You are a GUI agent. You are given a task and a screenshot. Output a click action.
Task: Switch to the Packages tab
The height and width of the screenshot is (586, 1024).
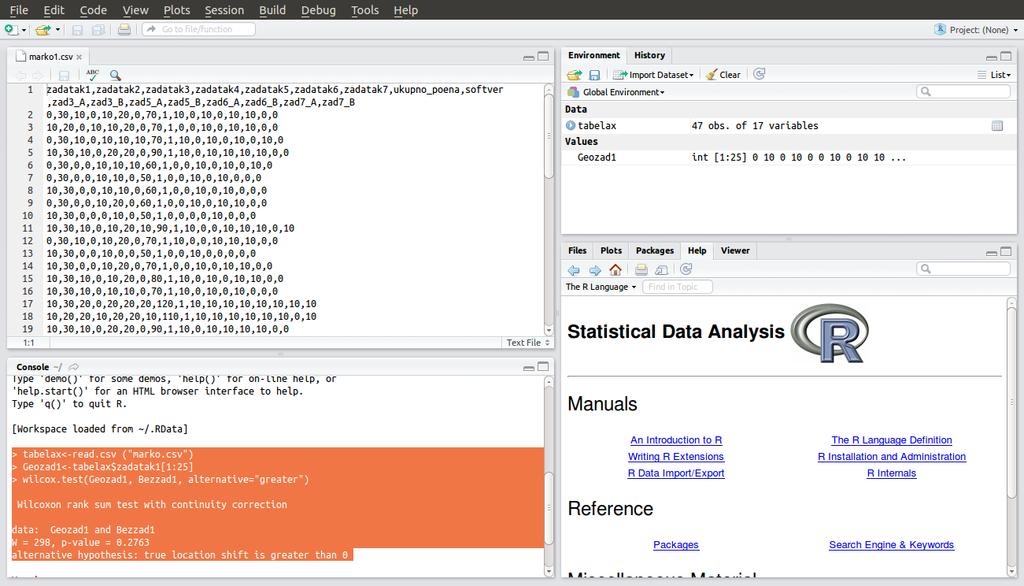click(x=654, y=251)
